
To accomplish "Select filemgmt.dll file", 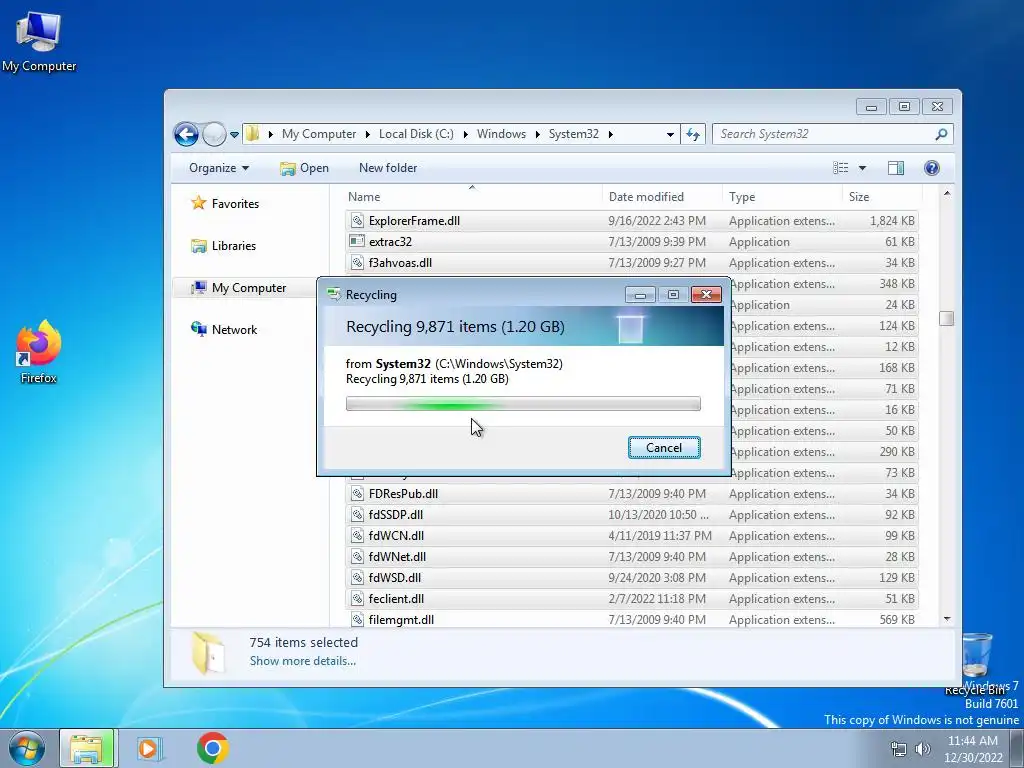I will [x=632, y=619].
